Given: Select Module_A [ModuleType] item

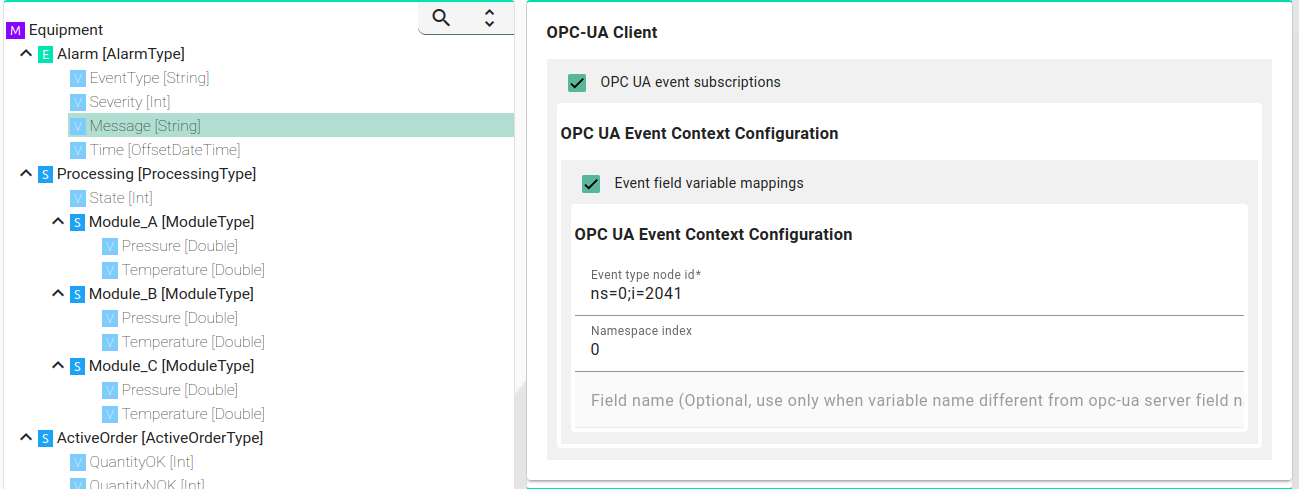Looking at the screenshot, I should click(171, 222).
